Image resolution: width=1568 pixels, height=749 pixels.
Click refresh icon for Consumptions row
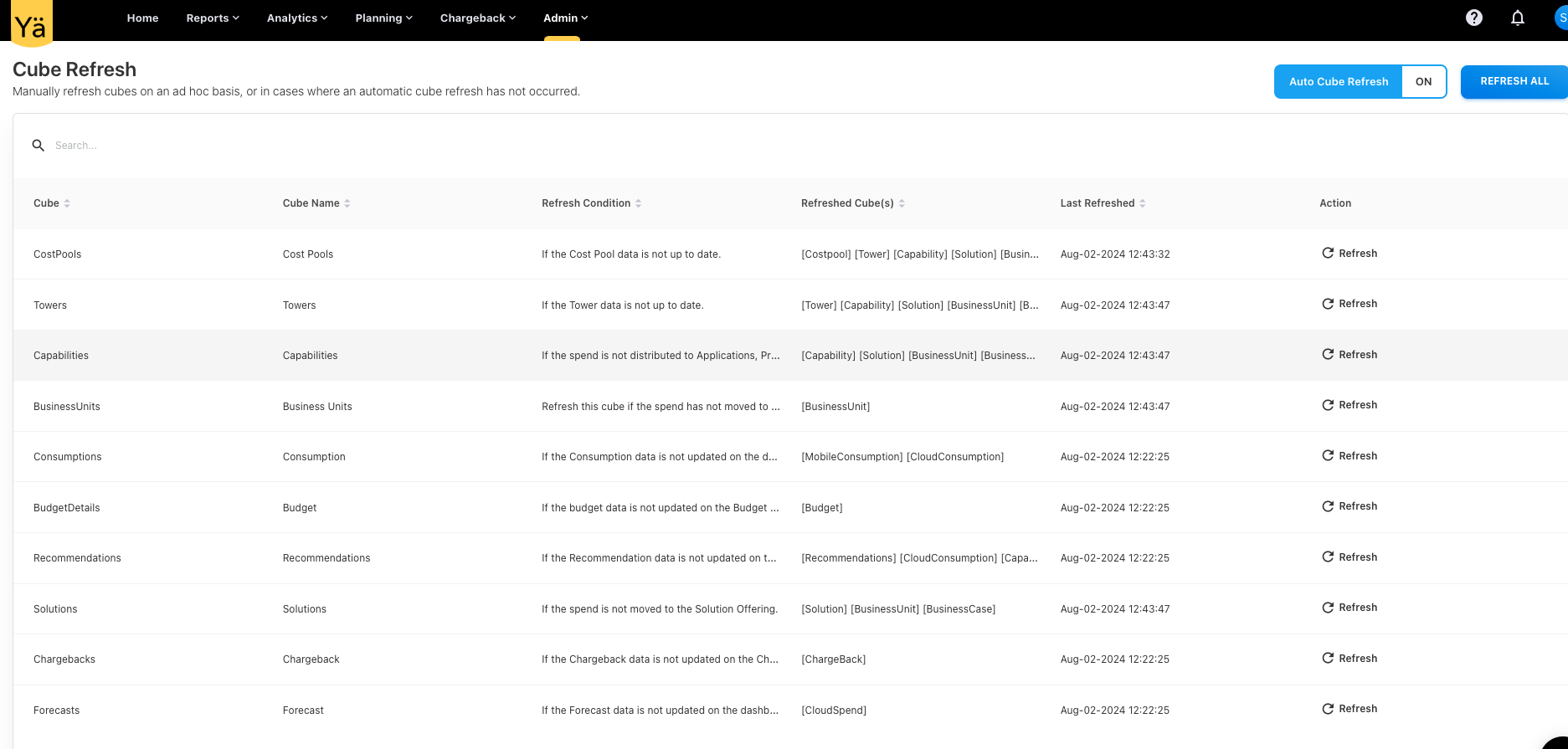(x=1328, y=456)
